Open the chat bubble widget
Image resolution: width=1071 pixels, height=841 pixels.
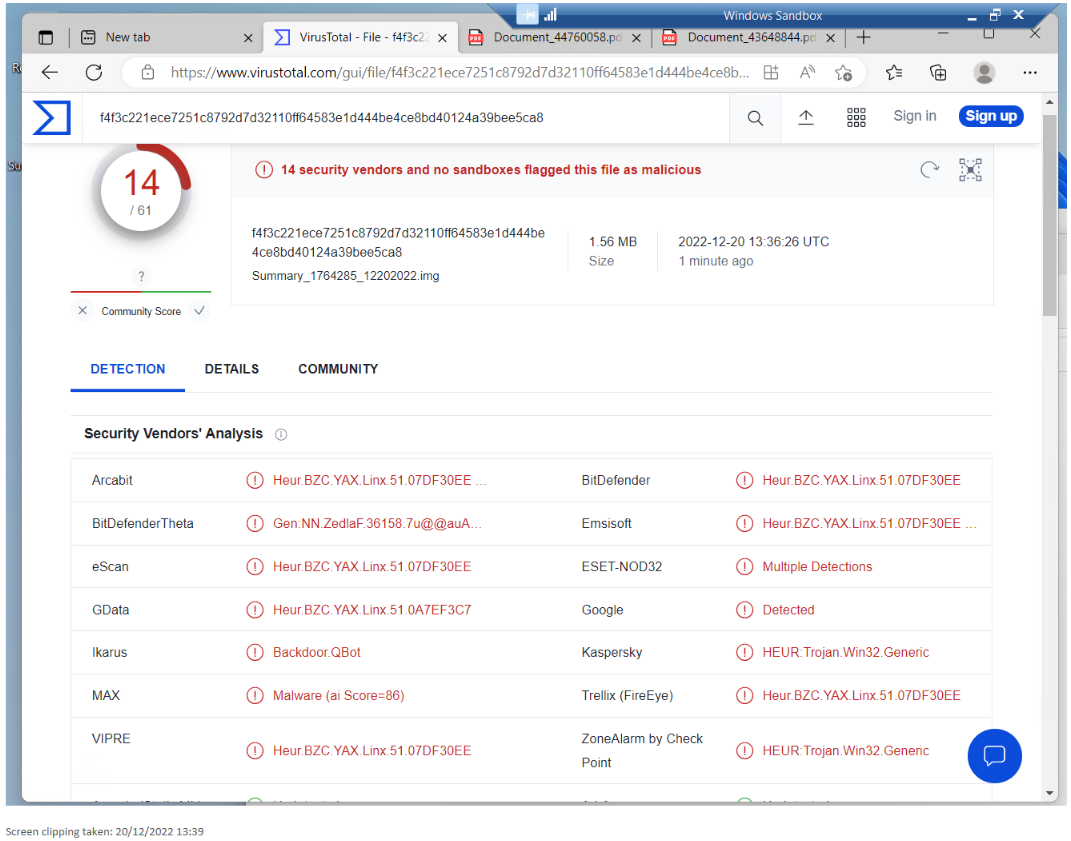(994, 756)
